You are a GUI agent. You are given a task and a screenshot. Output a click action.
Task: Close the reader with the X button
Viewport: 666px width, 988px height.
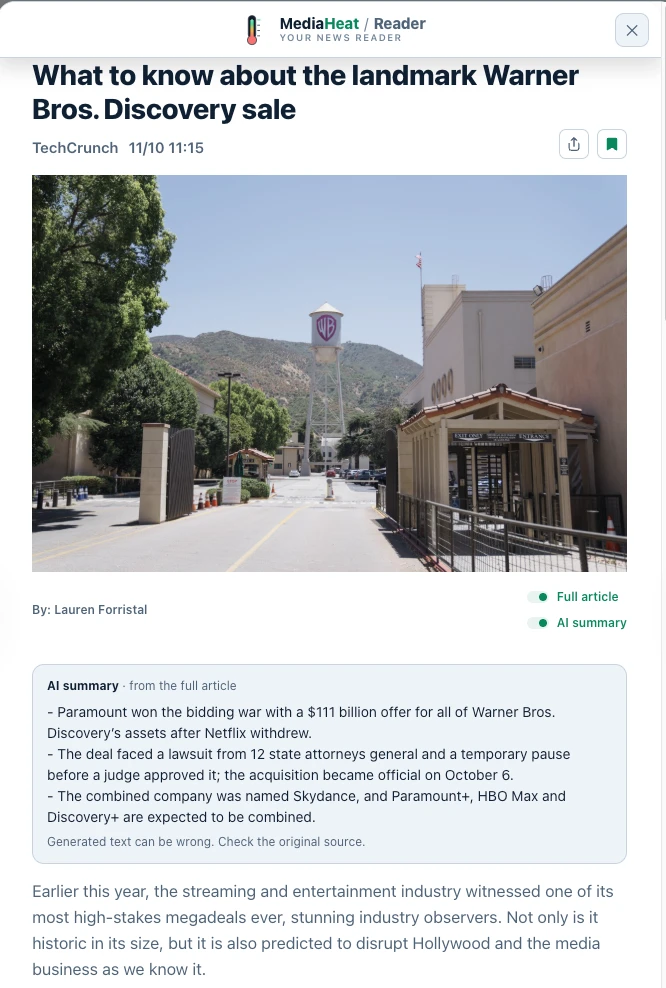tap(631, 30)
